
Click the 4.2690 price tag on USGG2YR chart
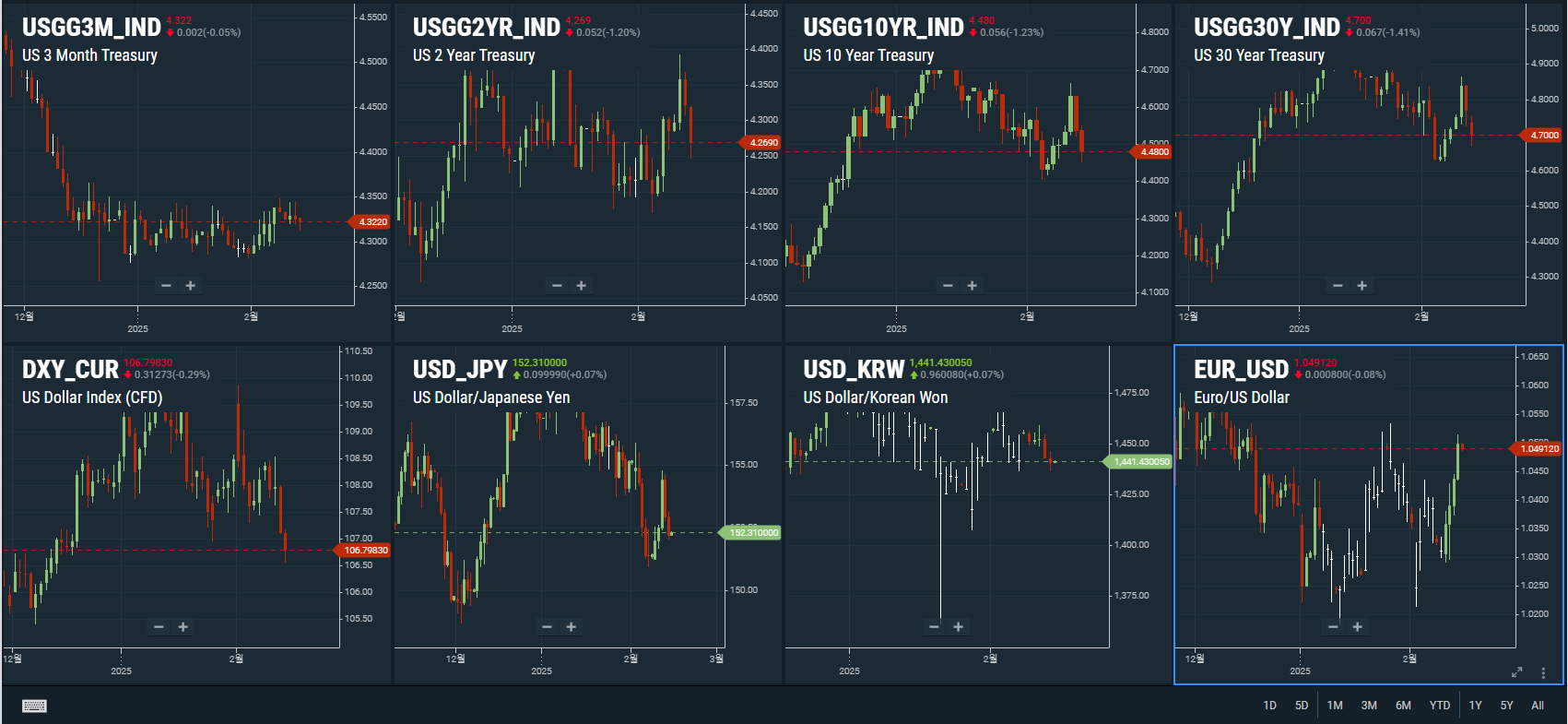tap(760, 142)
